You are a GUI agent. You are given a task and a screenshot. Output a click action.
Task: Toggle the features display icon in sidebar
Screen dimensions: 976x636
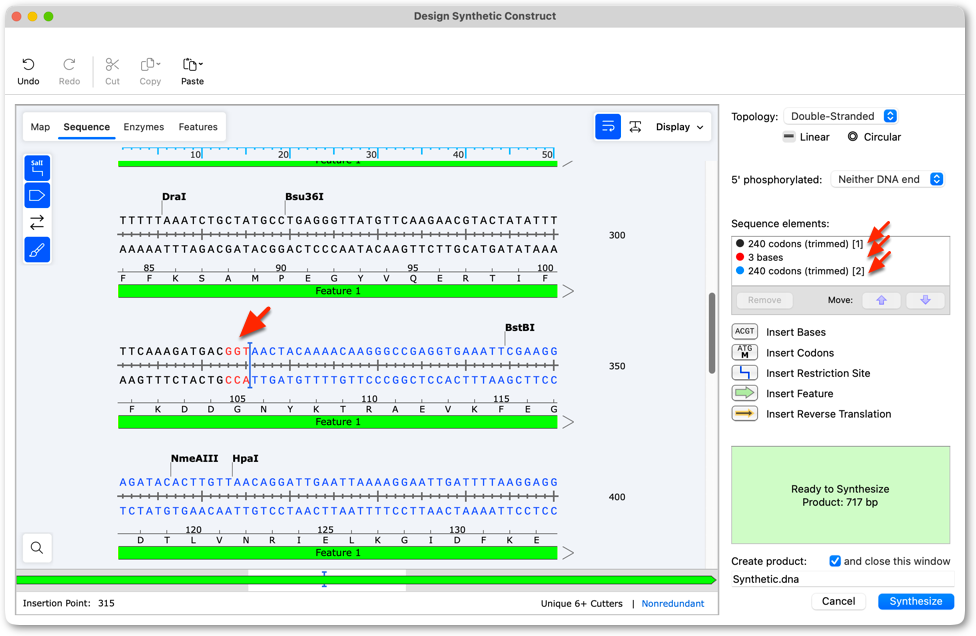tap(37, 195)
